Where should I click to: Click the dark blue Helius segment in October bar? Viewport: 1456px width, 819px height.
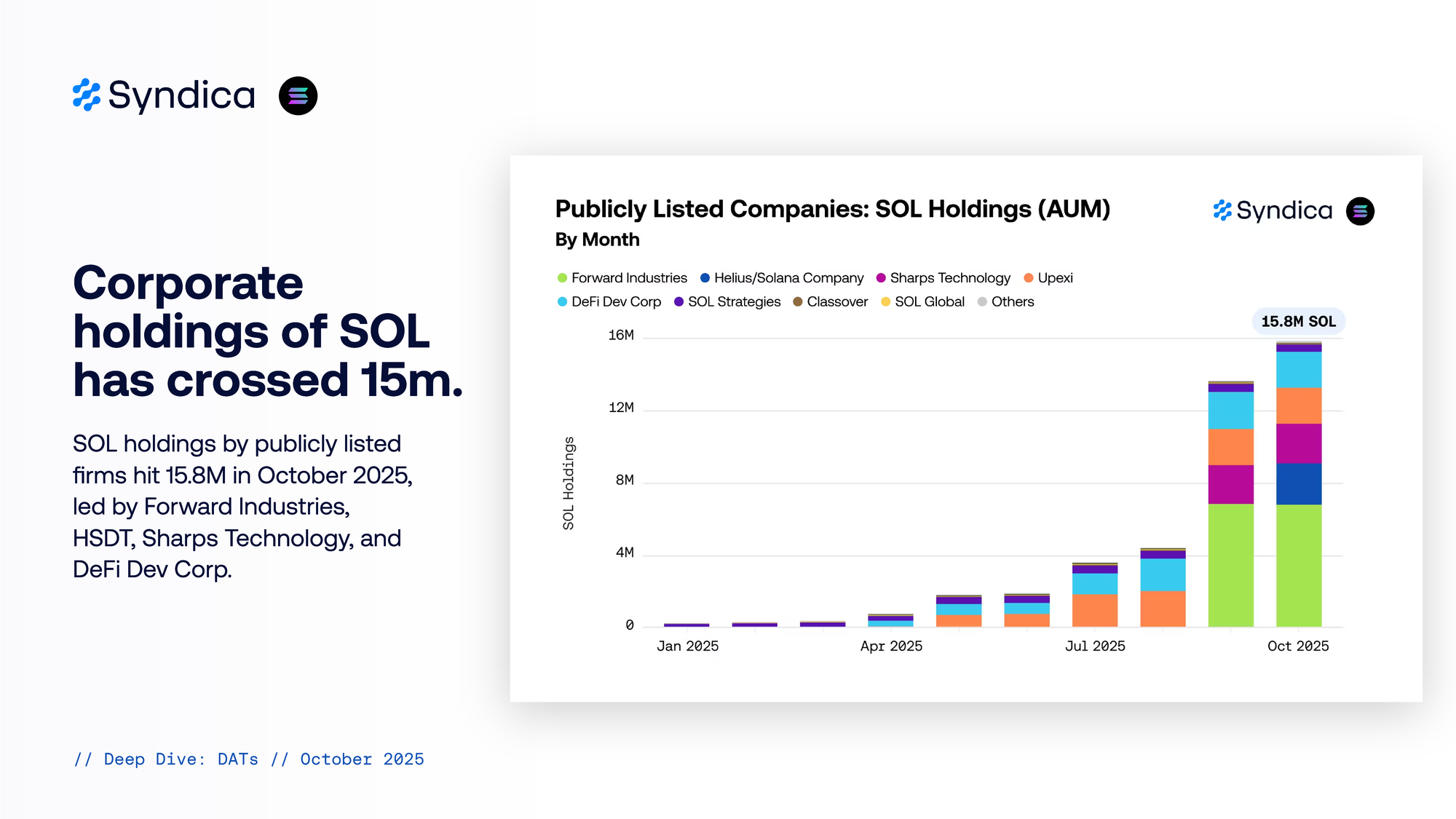pos(1298,483)
